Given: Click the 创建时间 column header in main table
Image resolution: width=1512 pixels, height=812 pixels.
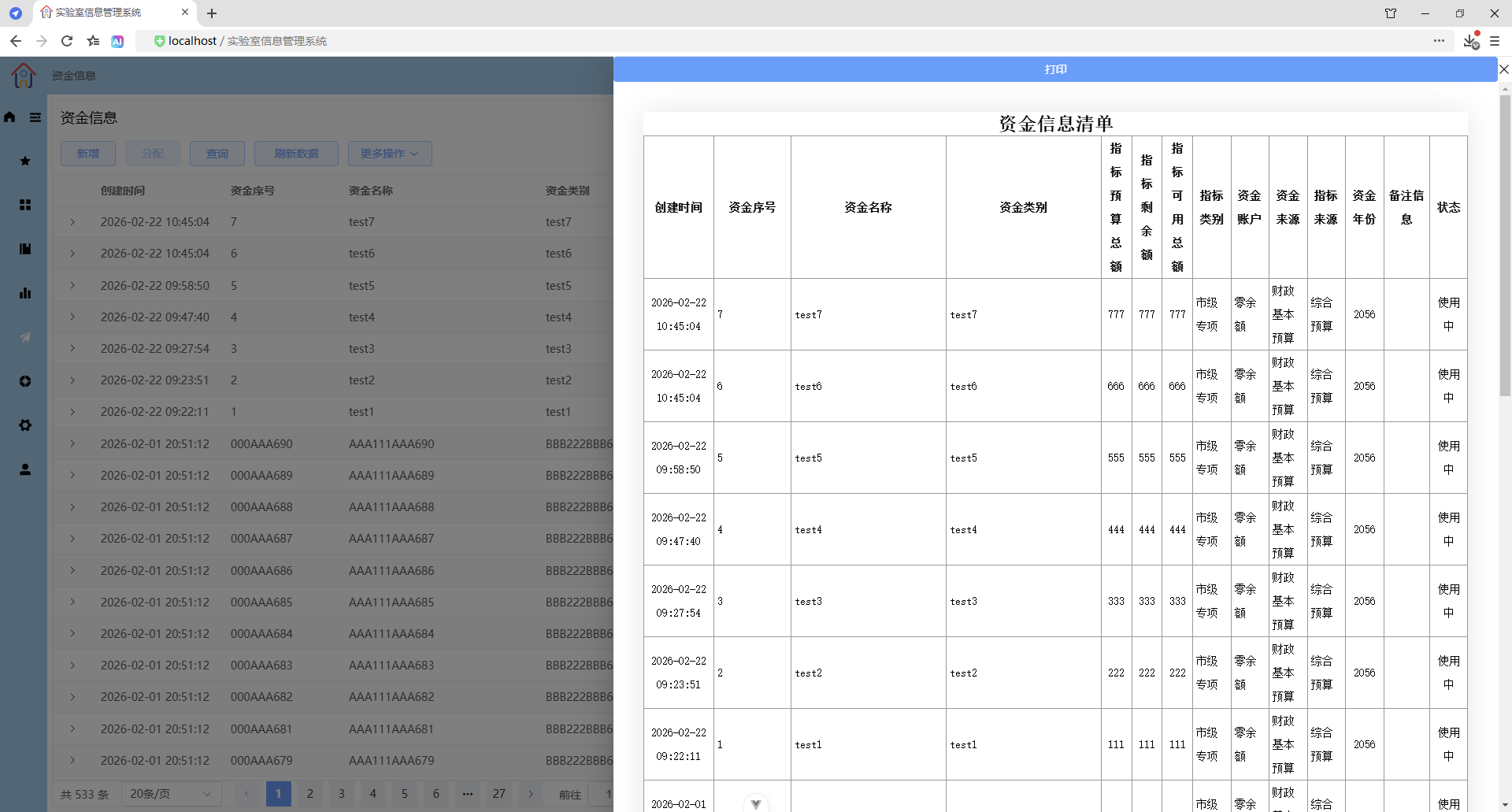Looking at the screenshot, I should pyautogui.click(x=123, y=191).
